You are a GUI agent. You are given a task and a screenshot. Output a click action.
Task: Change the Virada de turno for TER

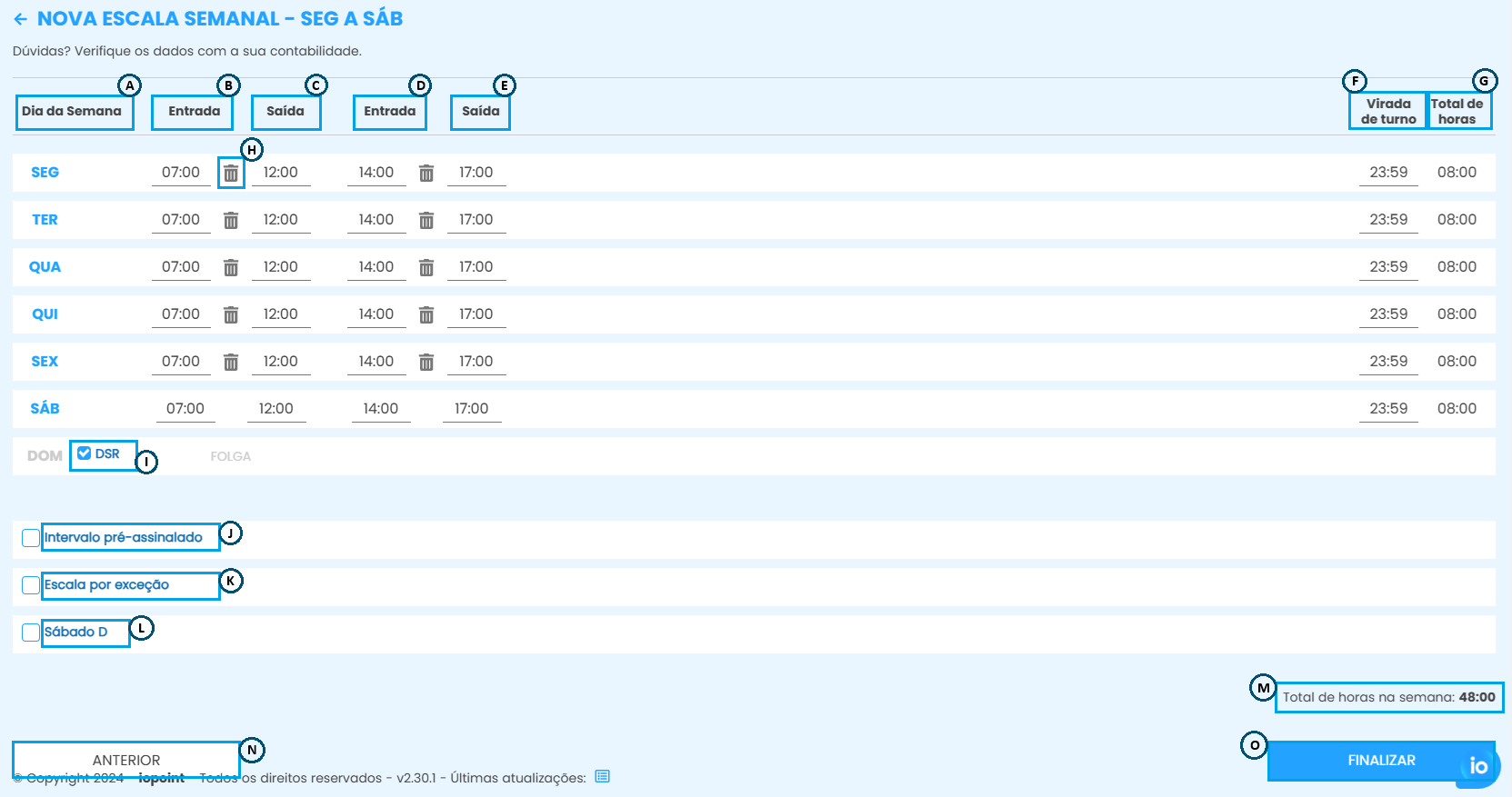pyautogui.click(x=1387, y=220)
